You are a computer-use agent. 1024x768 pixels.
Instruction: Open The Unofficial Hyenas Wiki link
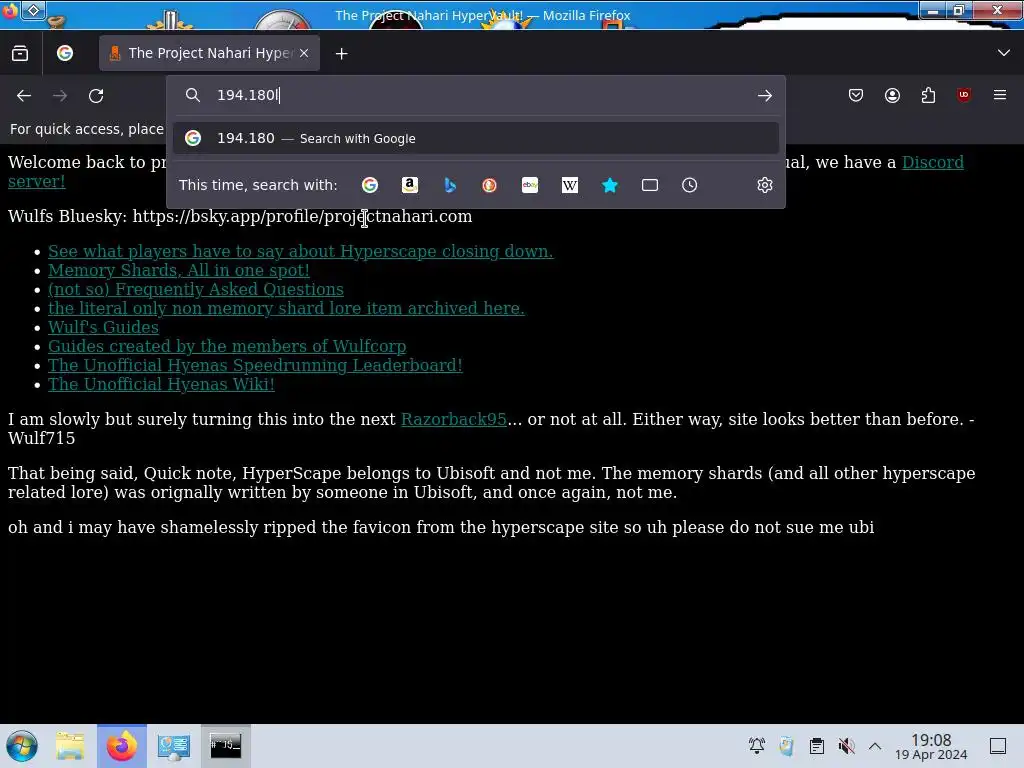tap(161, 384)
